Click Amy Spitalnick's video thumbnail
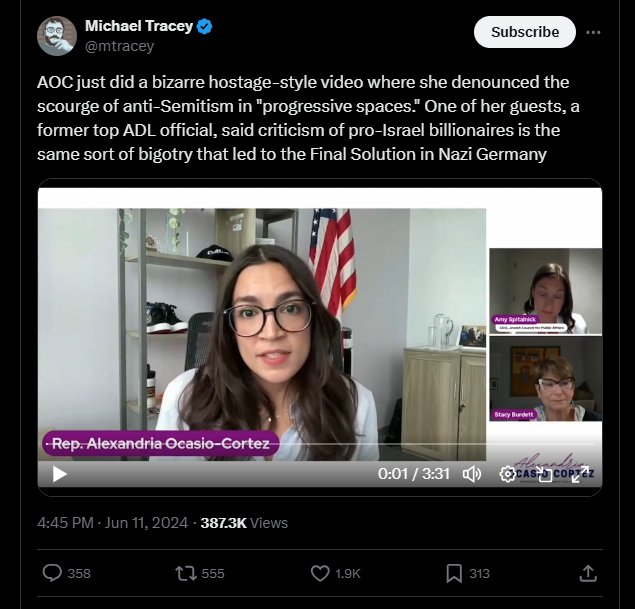635x609 pixels. coord(546,291)
